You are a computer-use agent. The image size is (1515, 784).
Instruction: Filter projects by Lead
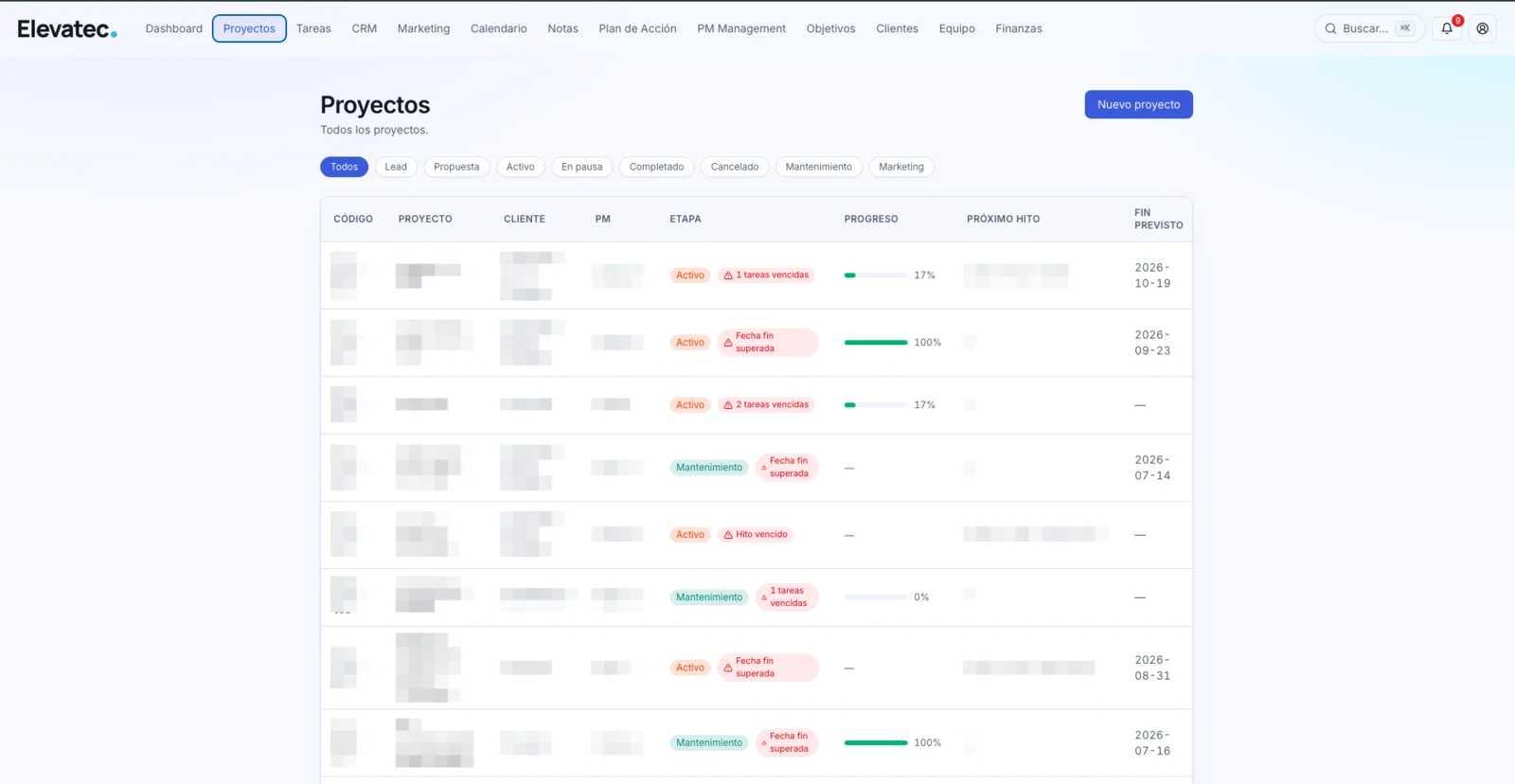pyautogui.click(x=396, y=167)
